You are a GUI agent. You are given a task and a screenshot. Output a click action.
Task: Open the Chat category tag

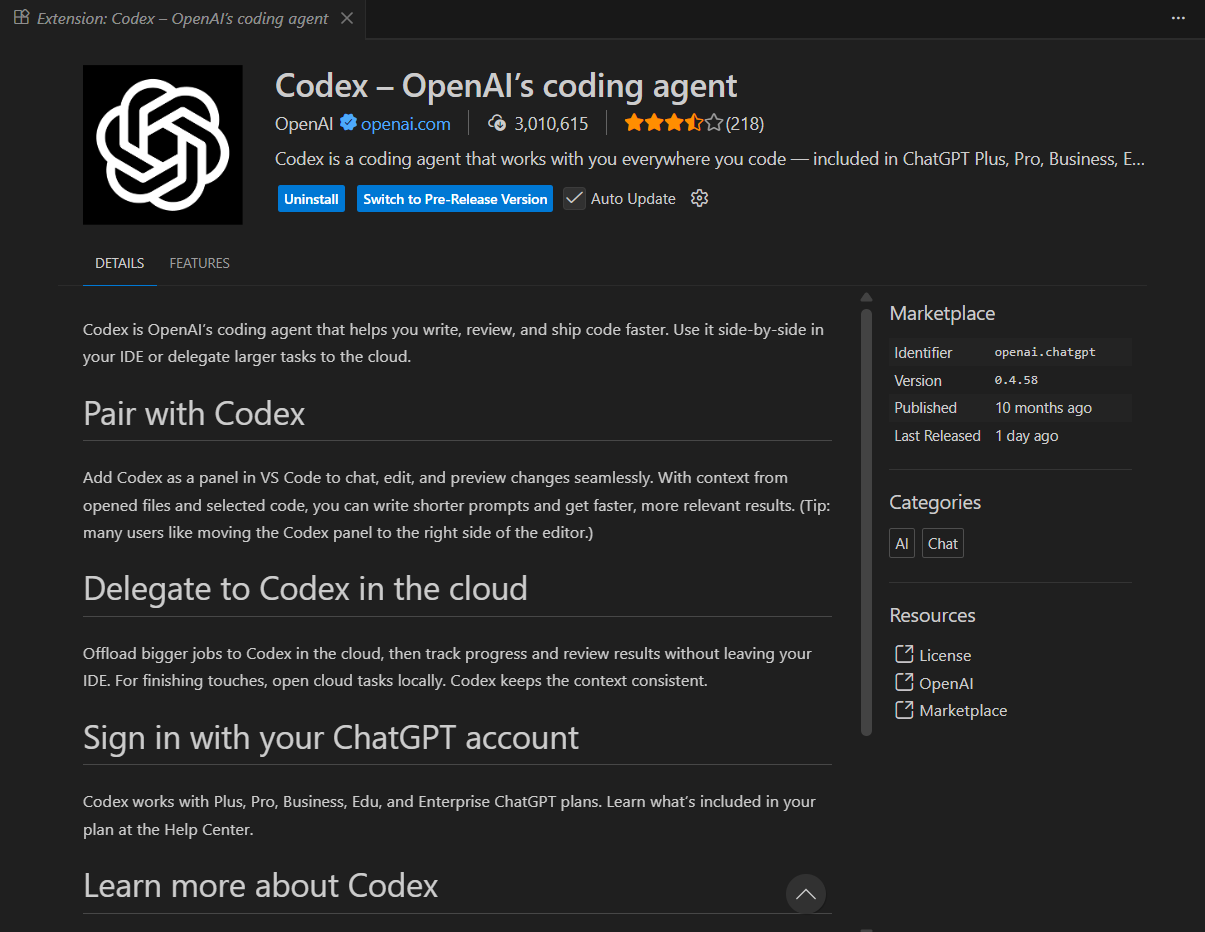pyautogui.click(x=943, y=543)
